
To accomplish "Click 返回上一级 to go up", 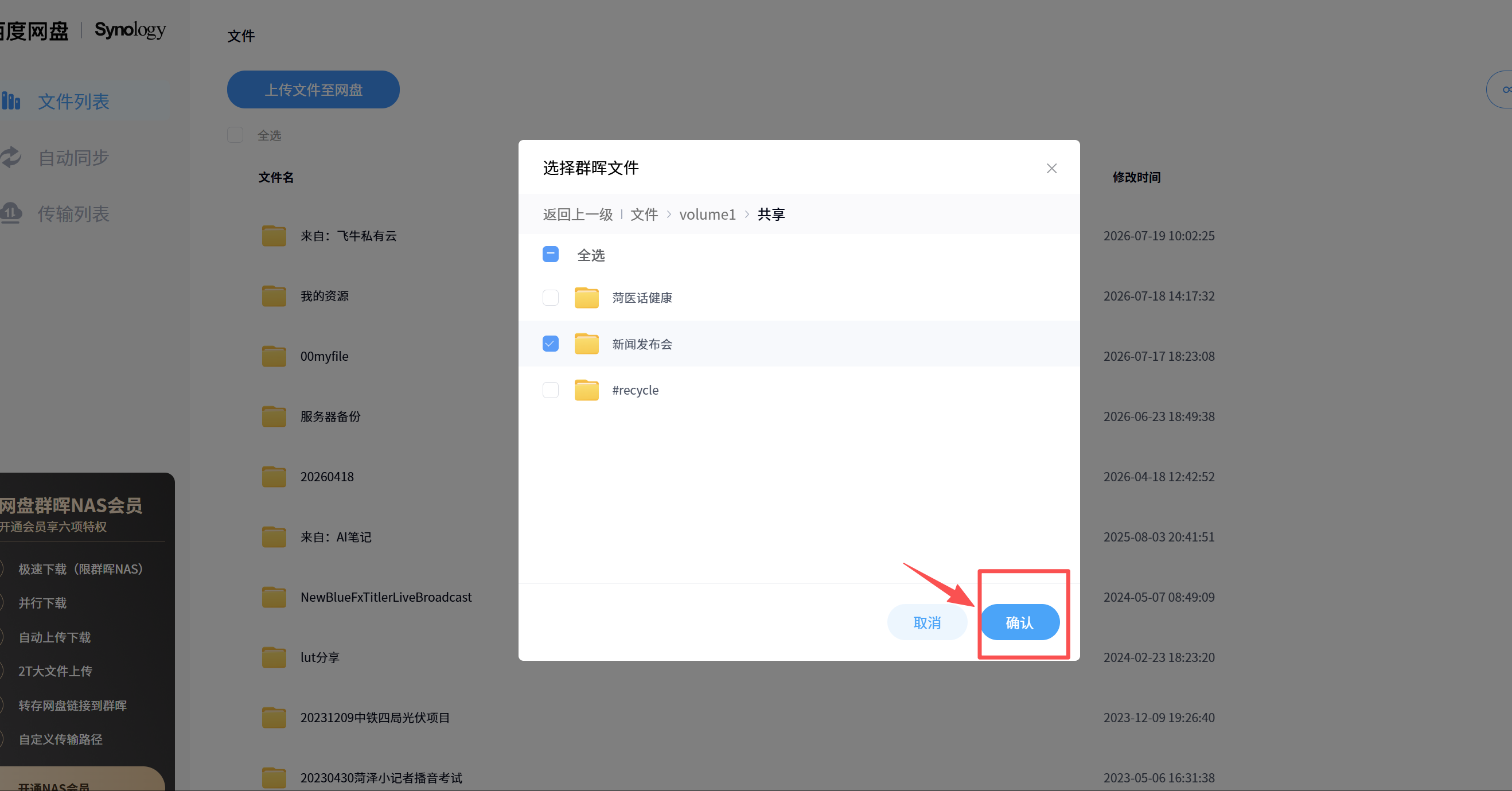I will click(578, 214).
